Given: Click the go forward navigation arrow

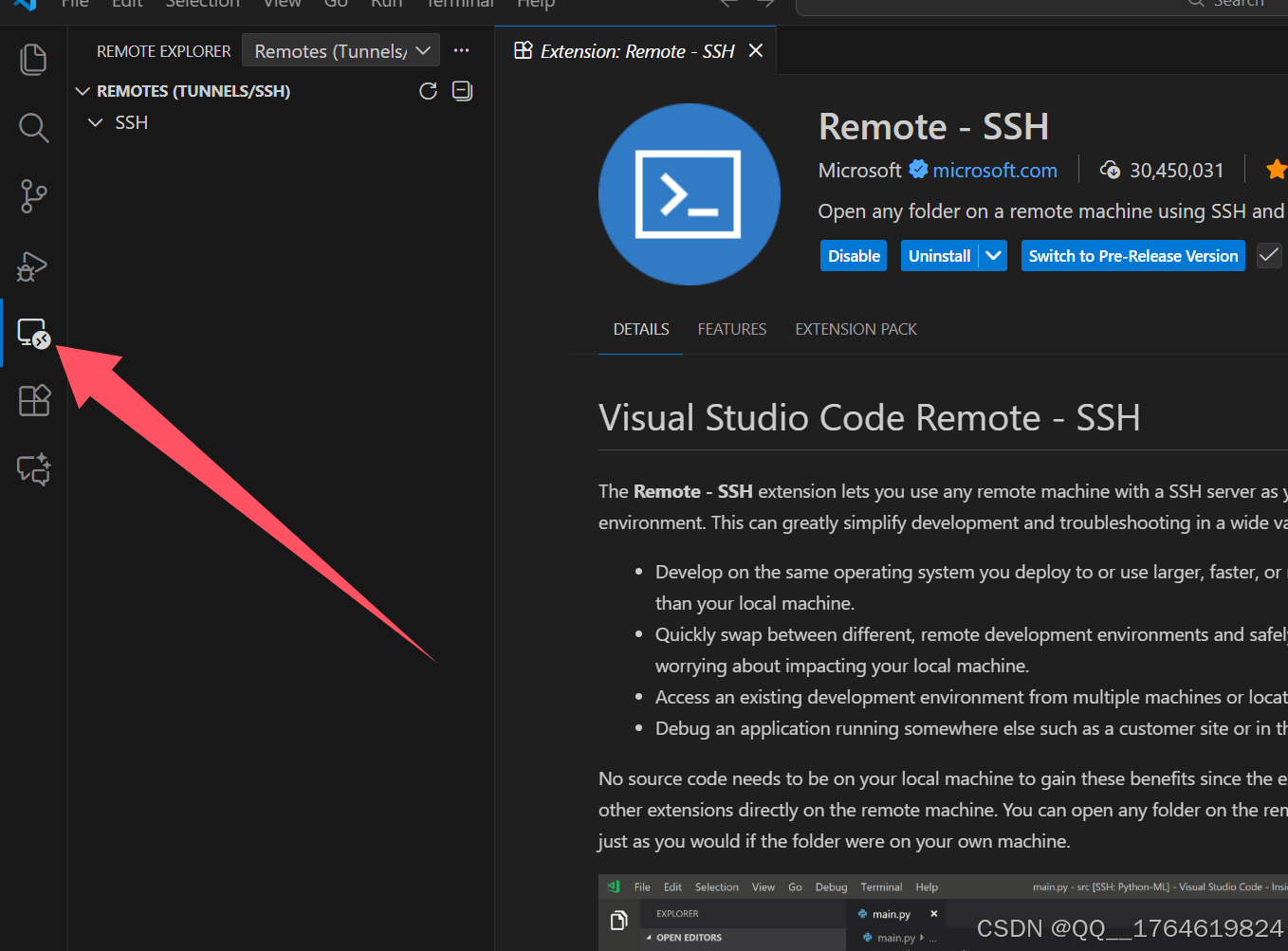Looking at the screenshot, I should point(765,4).
